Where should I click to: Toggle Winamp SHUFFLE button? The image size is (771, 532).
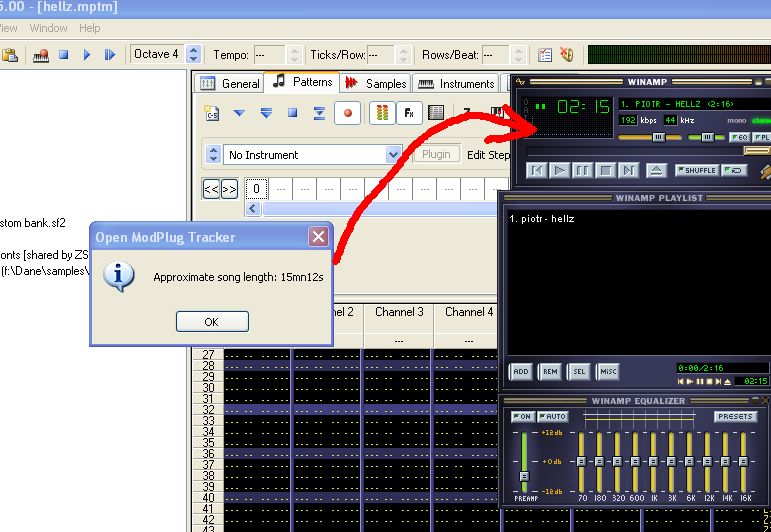coord(697,170)
